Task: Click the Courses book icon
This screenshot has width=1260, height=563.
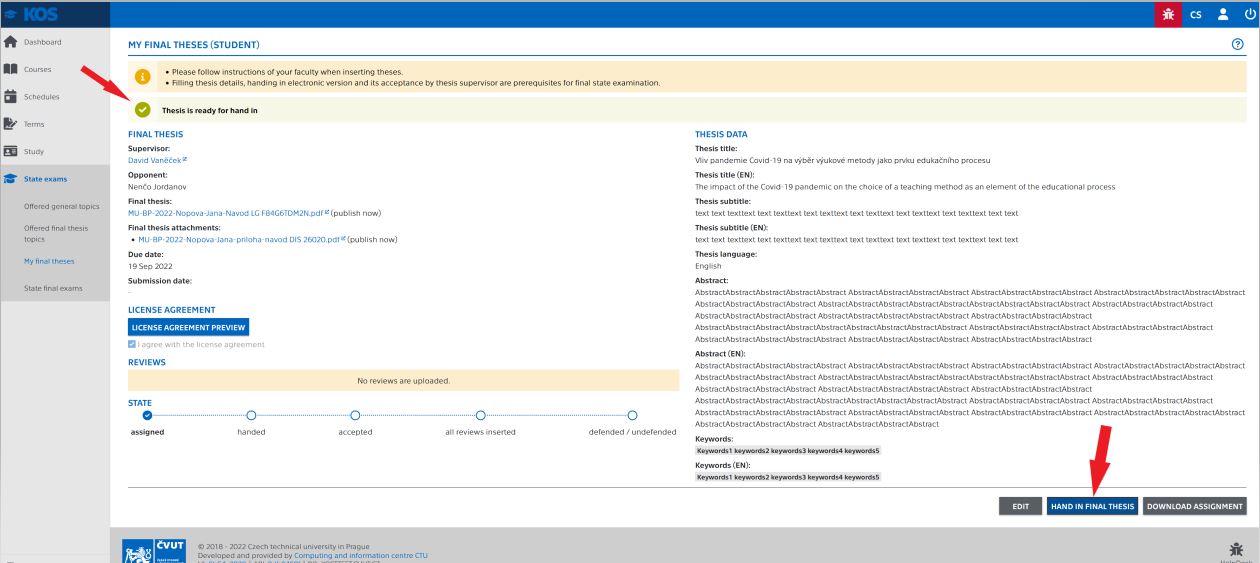Action: click(x=11, y=69)
